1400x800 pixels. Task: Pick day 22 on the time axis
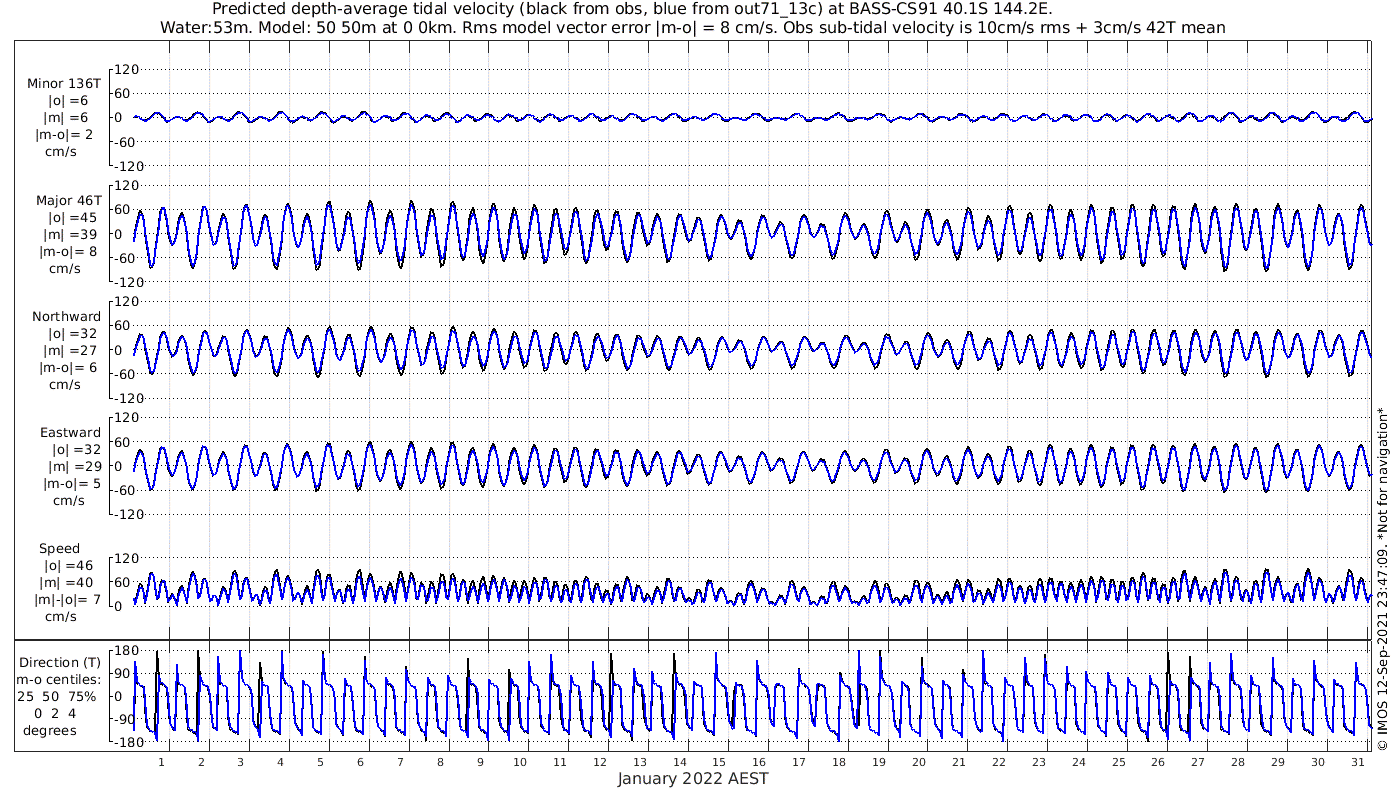tap(998, 762)
